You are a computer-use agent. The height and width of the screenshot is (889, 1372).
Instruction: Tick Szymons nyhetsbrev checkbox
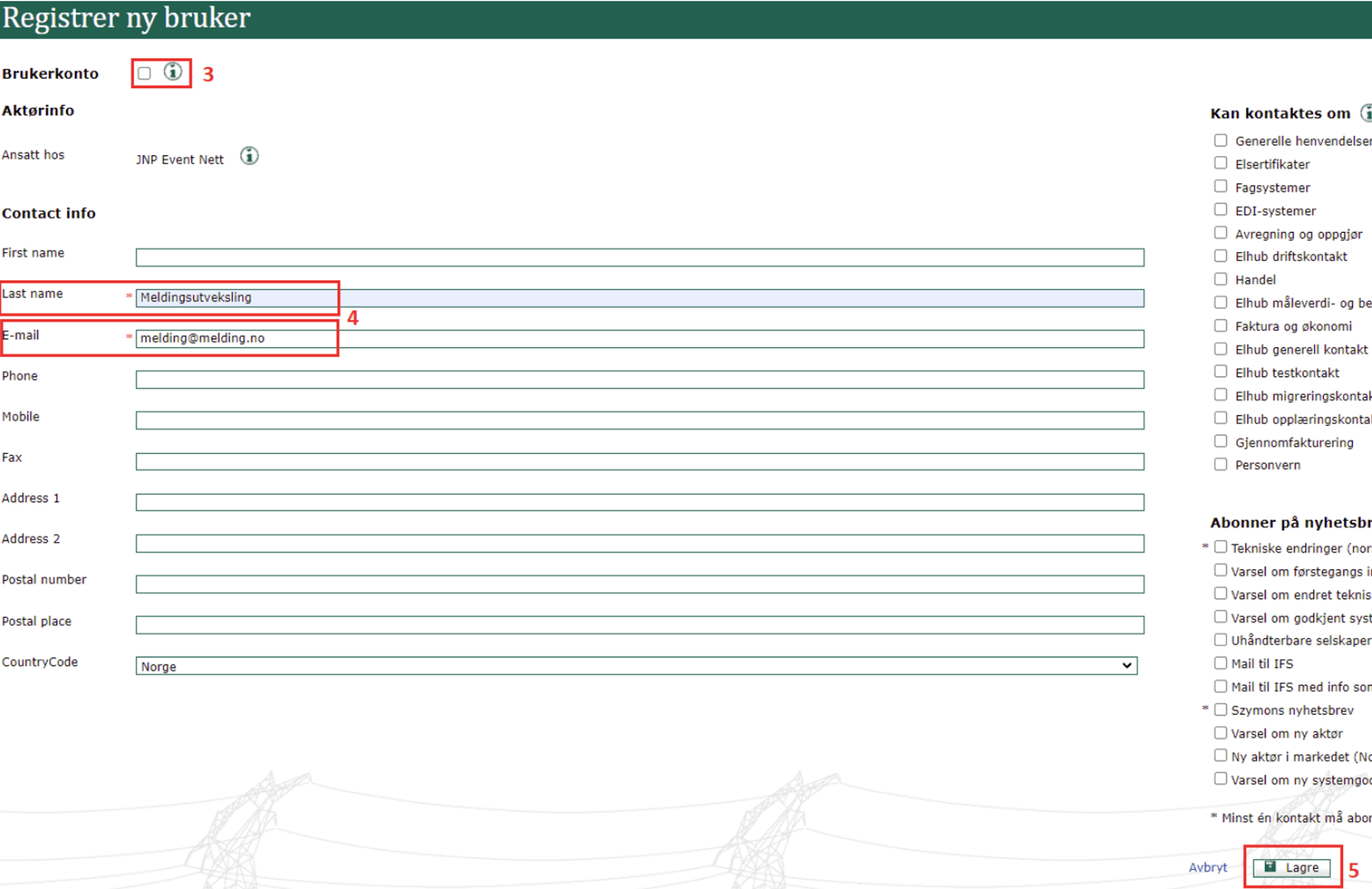[x=1221, y=709]
